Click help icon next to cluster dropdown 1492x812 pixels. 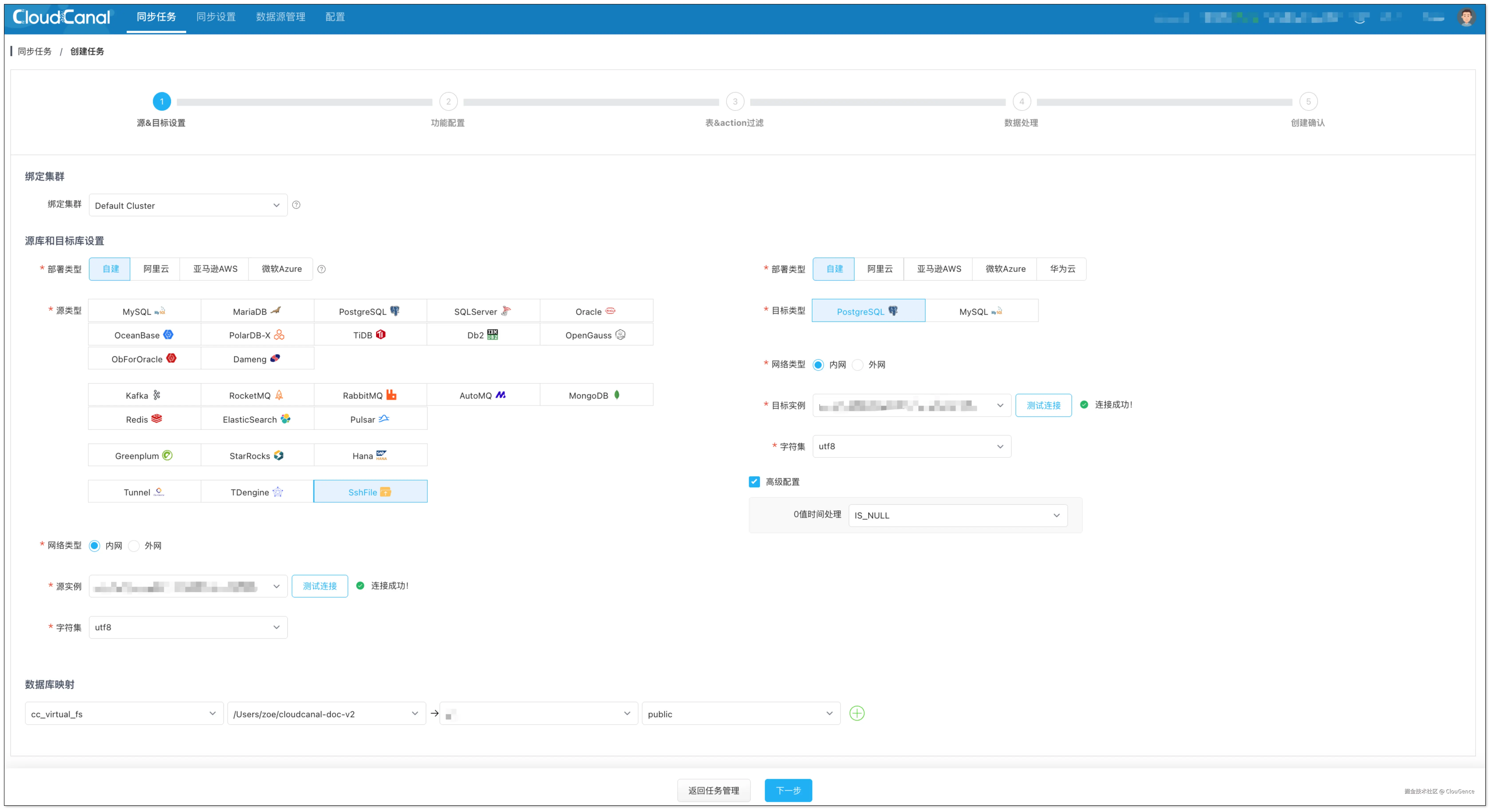(x=296, y=205)
